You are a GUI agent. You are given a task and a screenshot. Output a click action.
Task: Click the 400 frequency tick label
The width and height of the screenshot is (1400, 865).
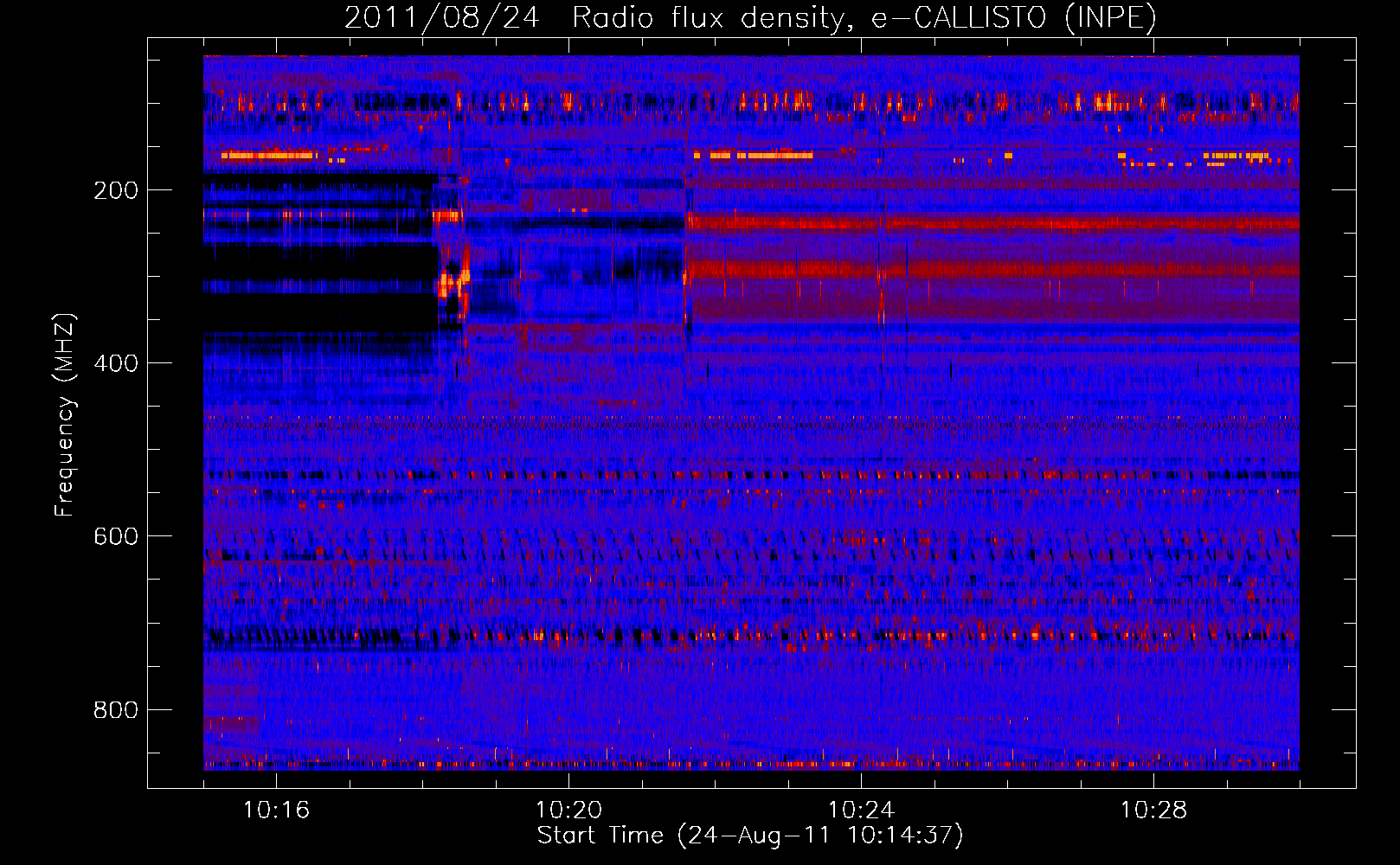click(116, 363)
